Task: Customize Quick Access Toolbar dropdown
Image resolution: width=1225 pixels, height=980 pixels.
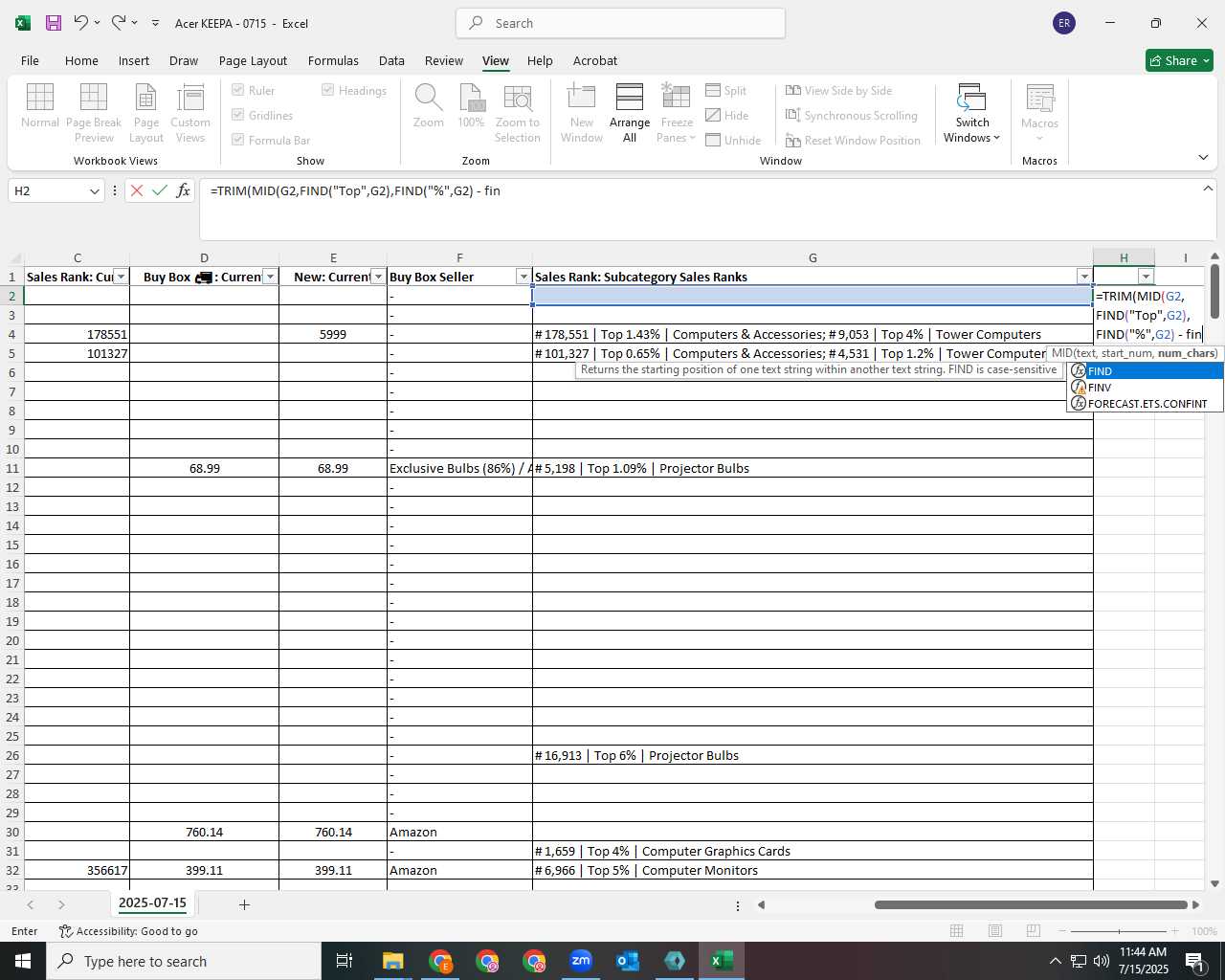Action: point(155,23)
